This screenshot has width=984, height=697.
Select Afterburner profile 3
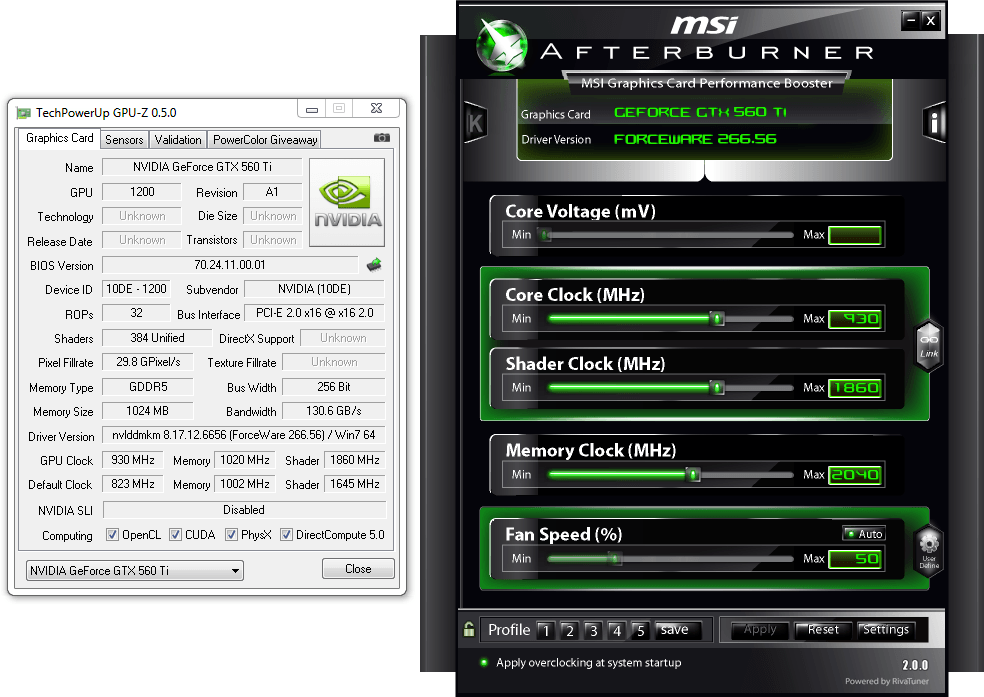tap(593, 630)
